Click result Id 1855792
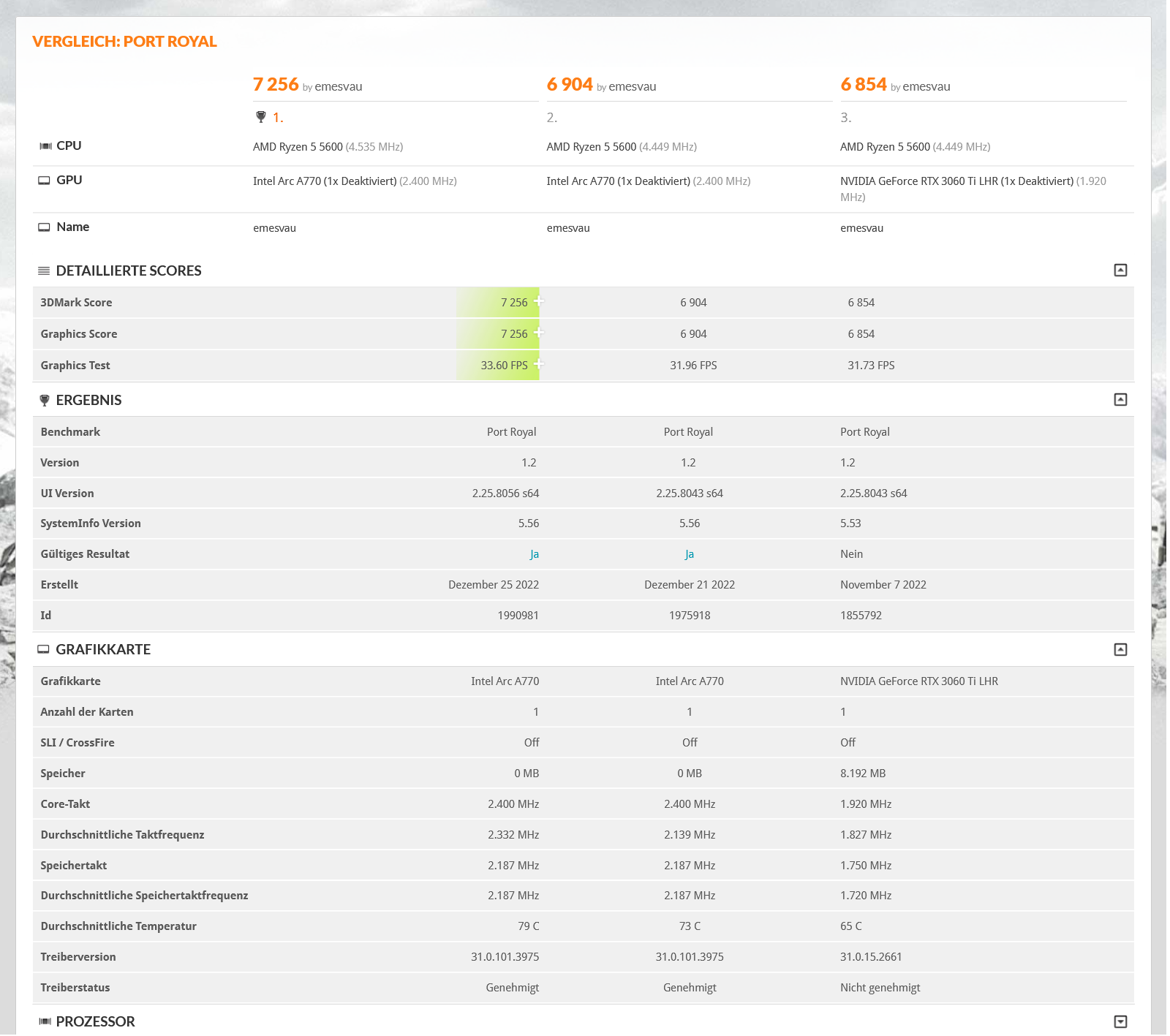 click(861, 616)
